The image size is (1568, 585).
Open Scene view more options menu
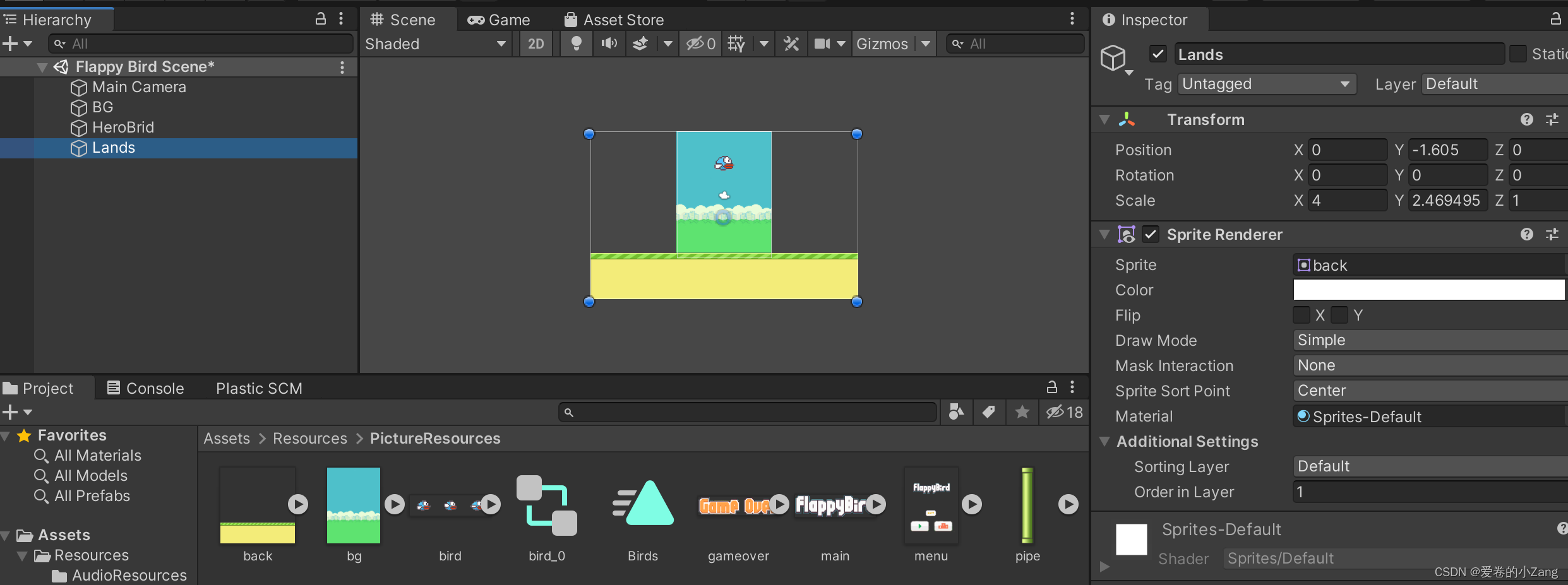(1072, 19)
